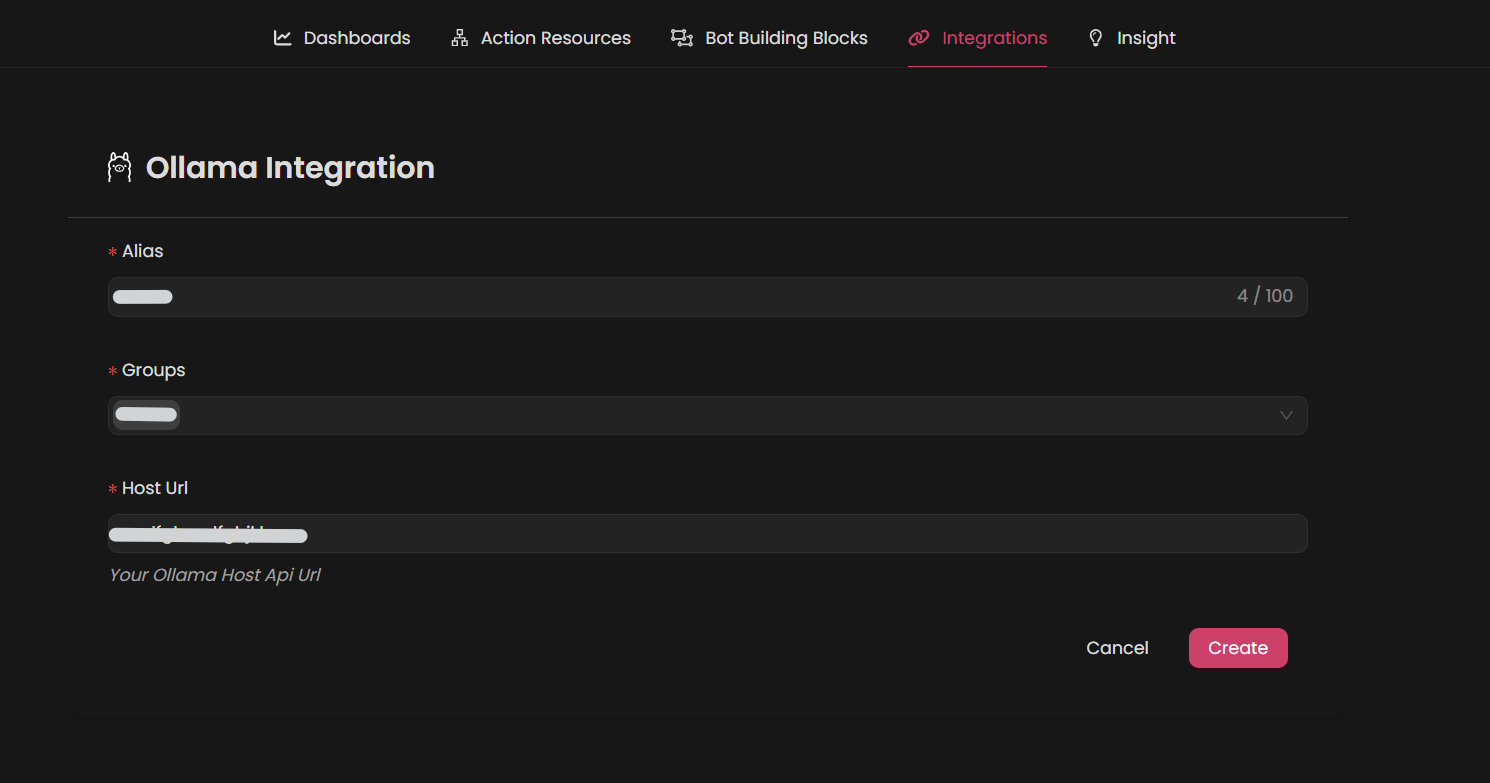The height and width of the screenshot is (783, 1490).
Task: Focus the Host Url input field
Action: click(707, 533)
